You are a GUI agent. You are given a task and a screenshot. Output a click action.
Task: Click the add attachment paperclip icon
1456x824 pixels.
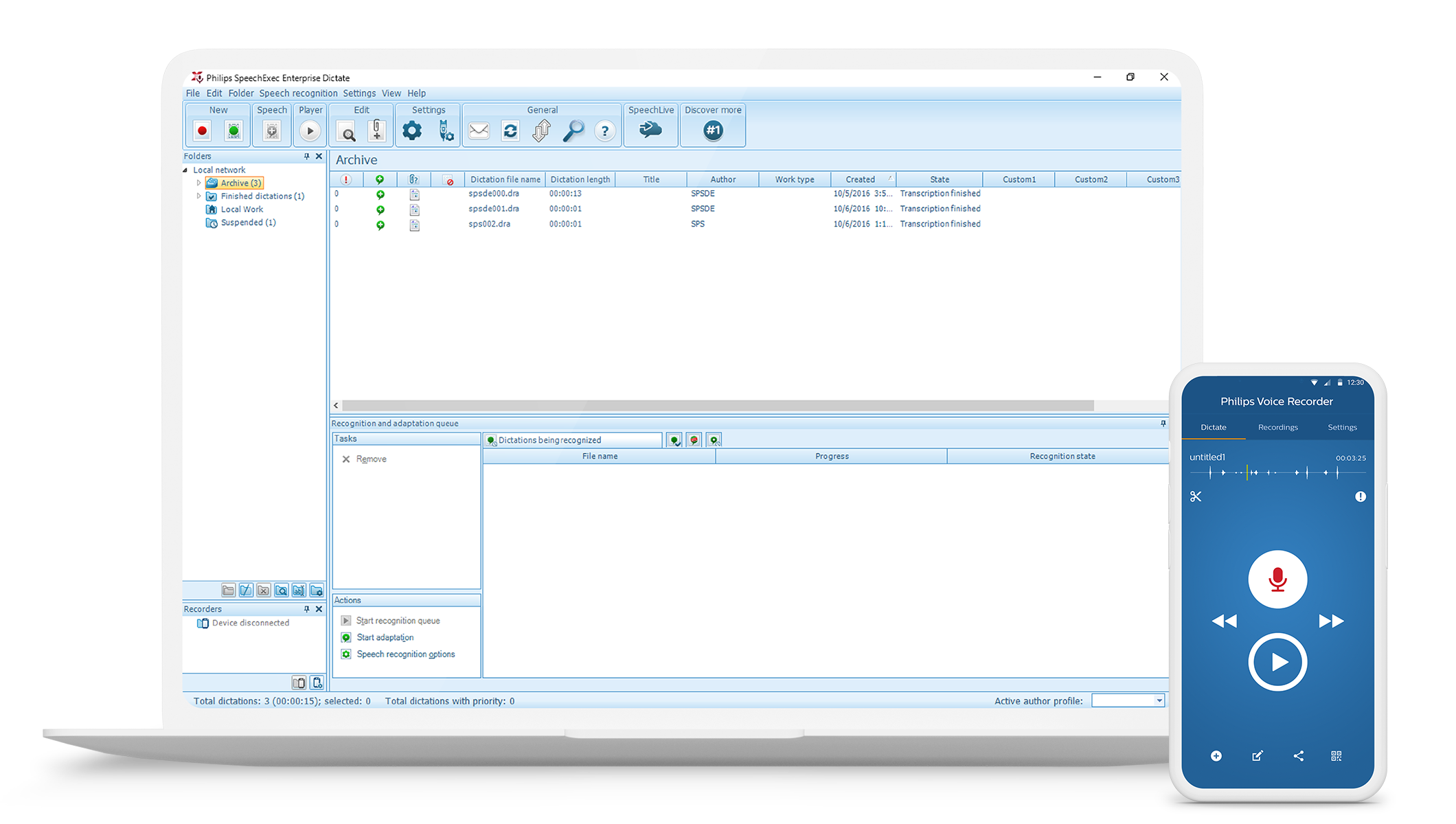pos(377,130)
